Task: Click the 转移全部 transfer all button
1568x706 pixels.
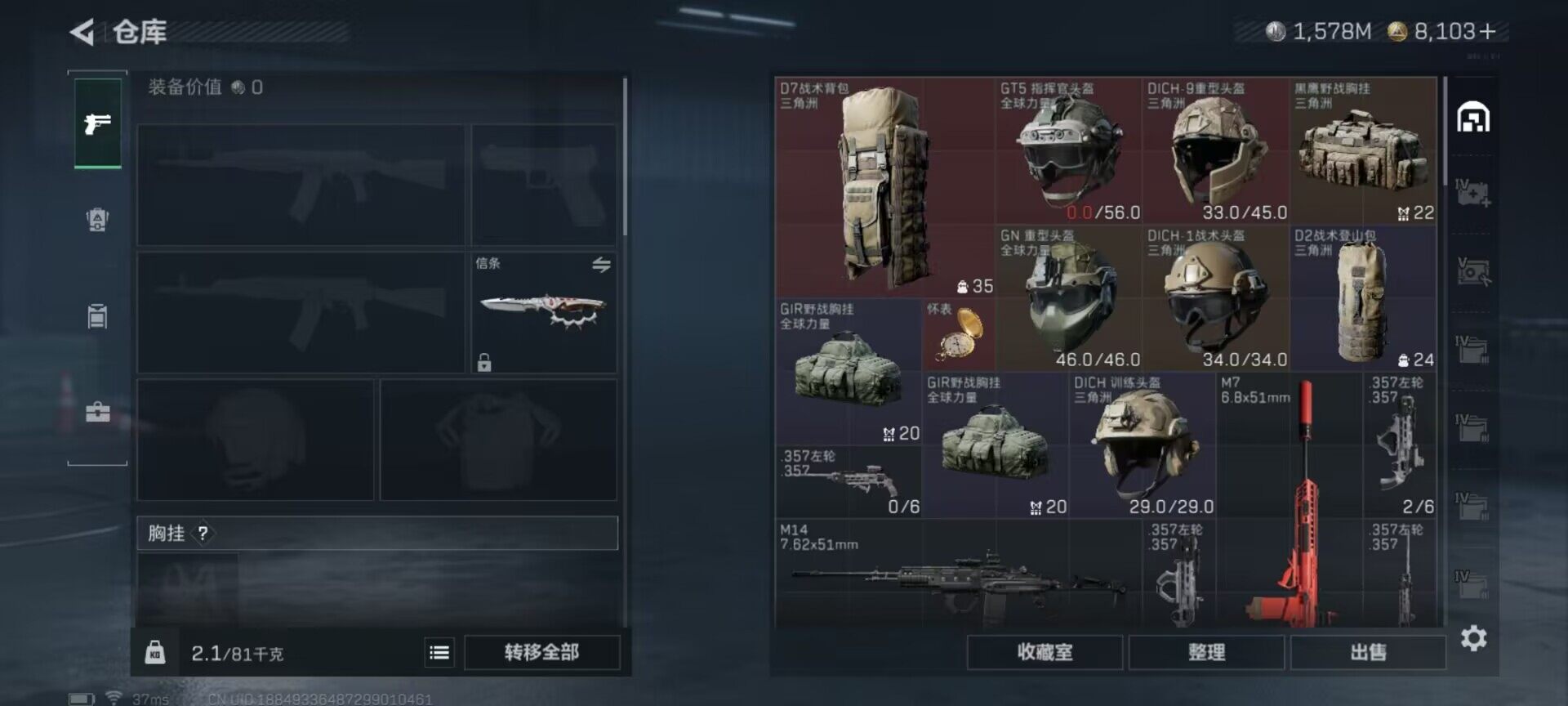Action: [542, 652]
